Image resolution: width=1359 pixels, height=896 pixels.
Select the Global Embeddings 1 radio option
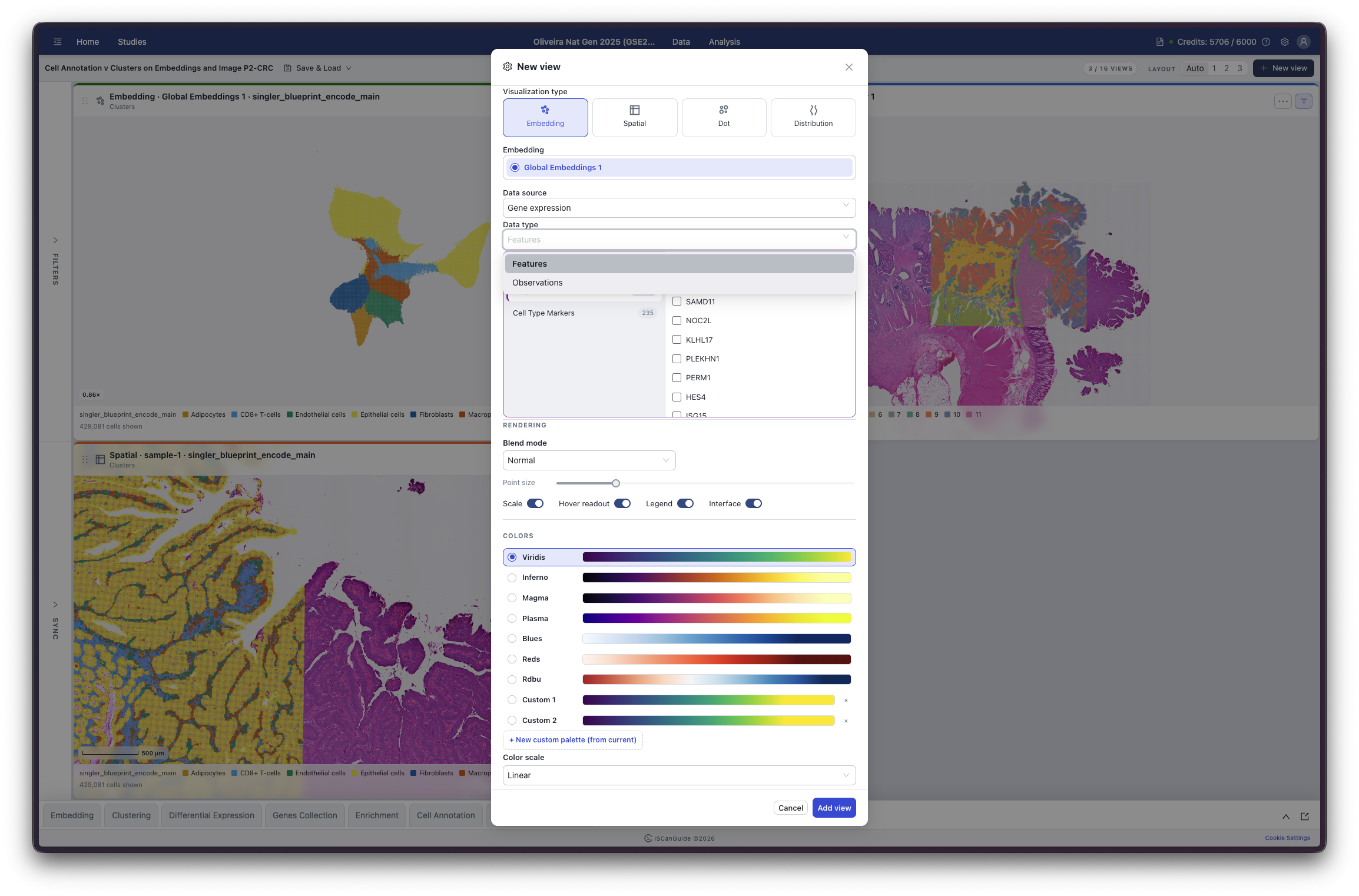[x=679, y=168]
